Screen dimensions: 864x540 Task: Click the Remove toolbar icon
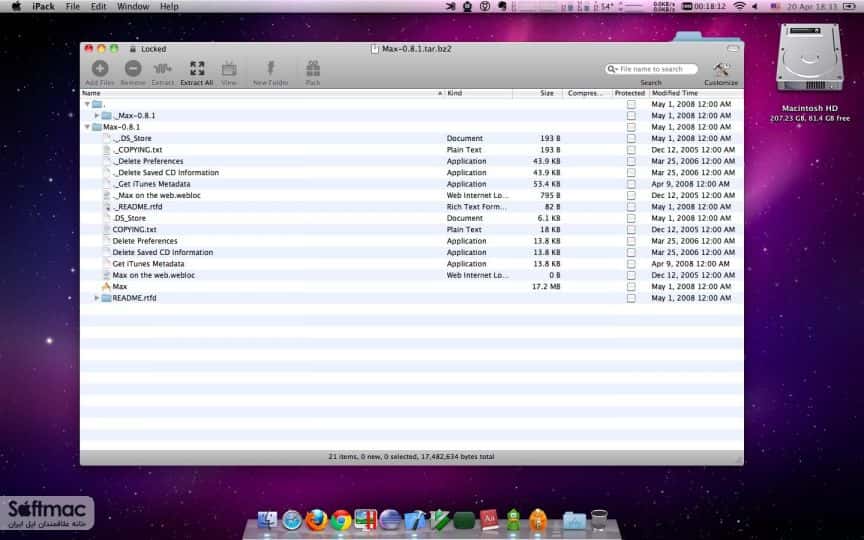133,69
